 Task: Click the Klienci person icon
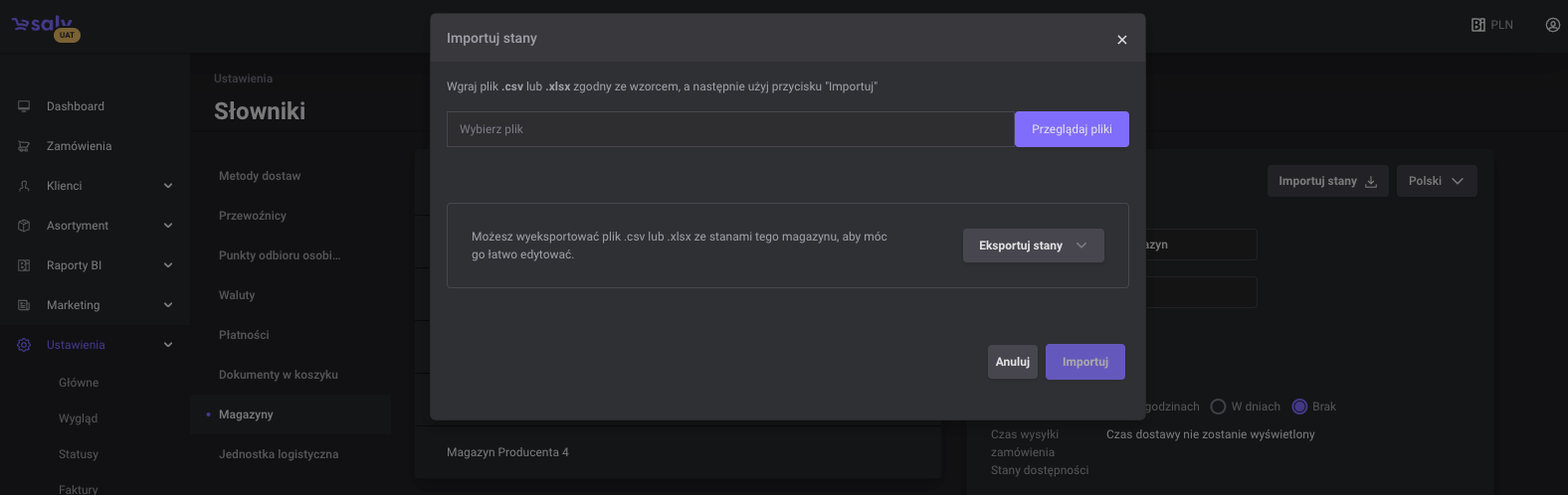click(x=24, y=186)
